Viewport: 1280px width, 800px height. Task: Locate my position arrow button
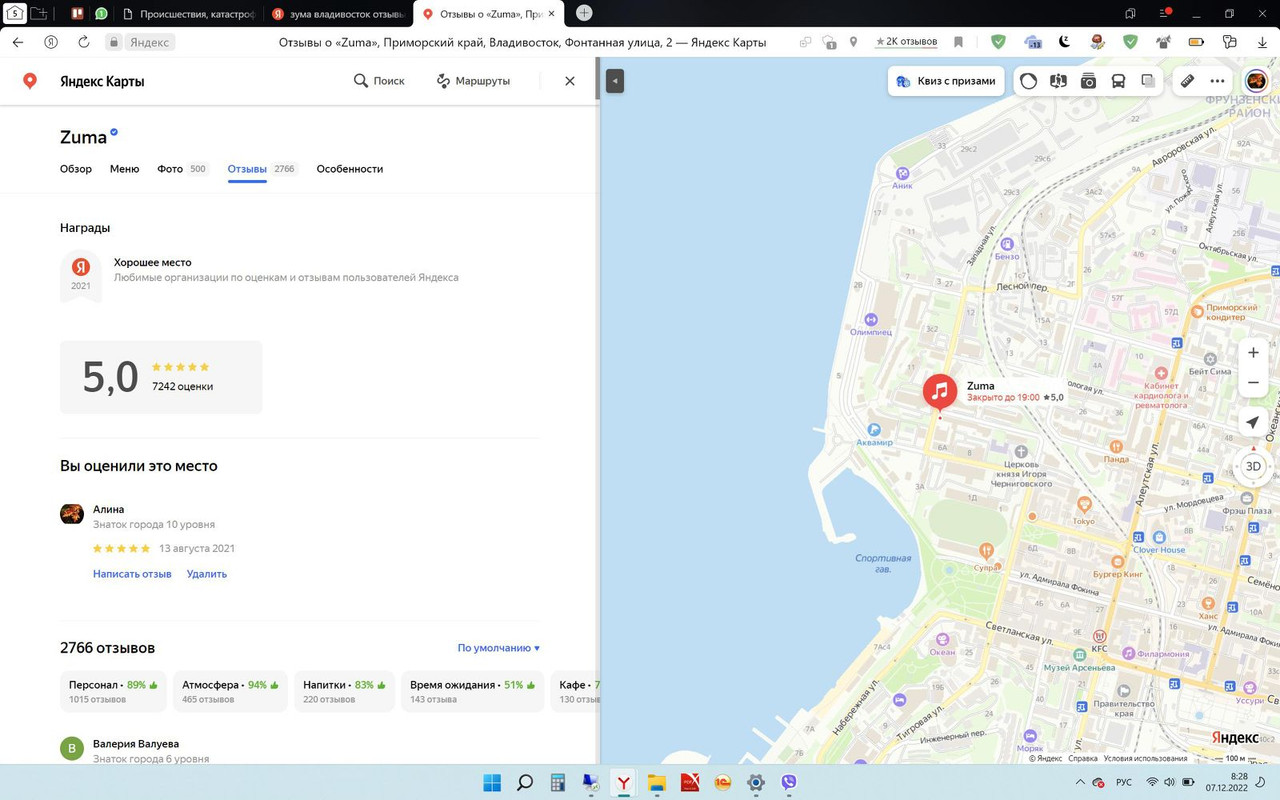coord(1253,423)
